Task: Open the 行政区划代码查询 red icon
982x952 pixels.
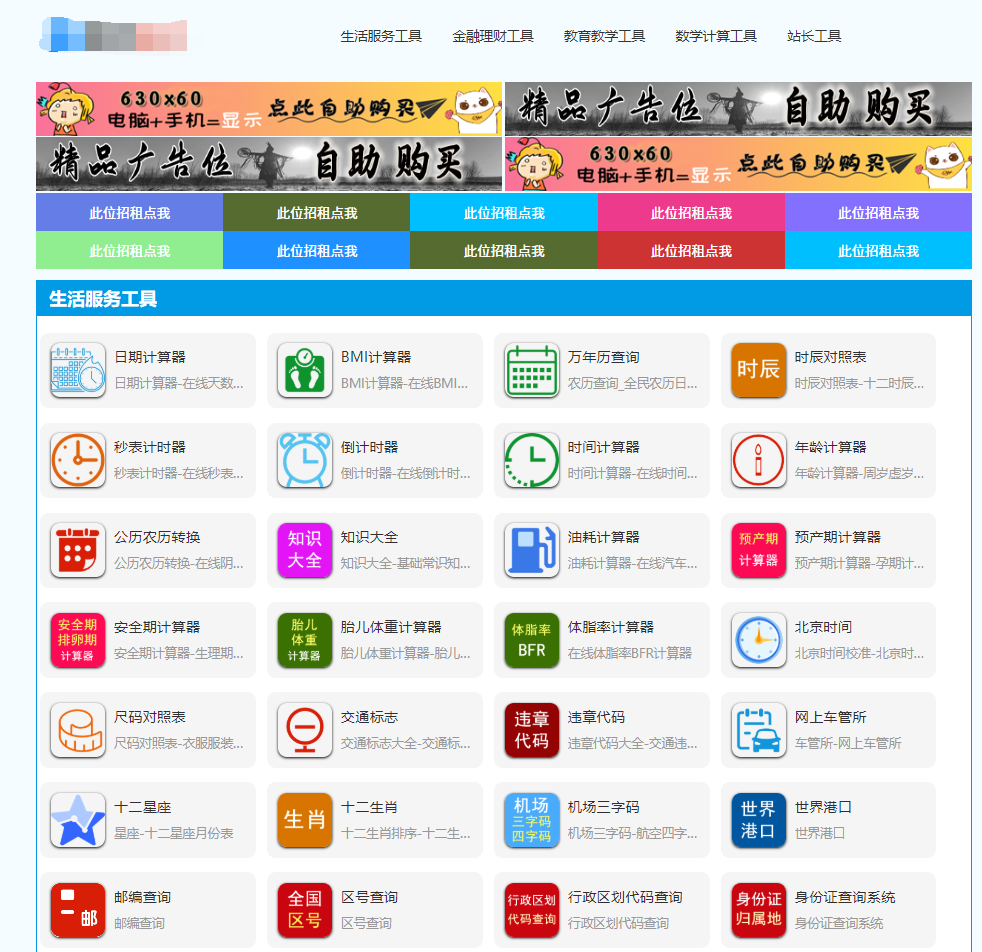Action: [x=531, y=910]
